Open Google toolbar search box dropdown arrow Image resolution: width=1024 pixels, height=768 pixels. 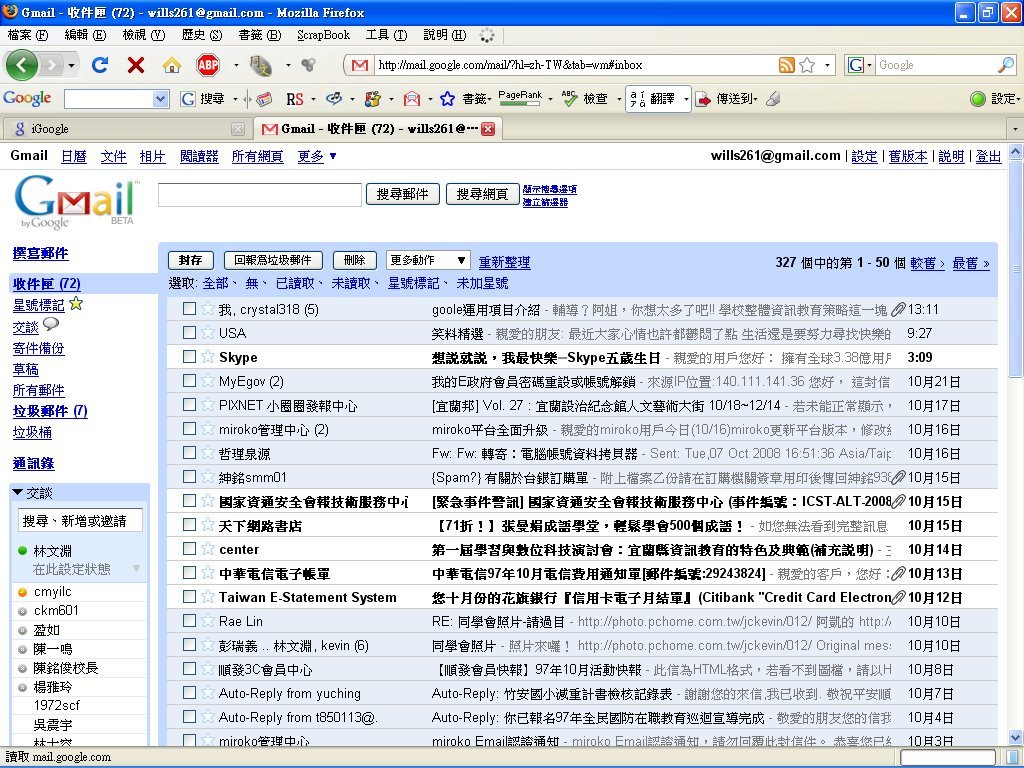click(161, 99)
